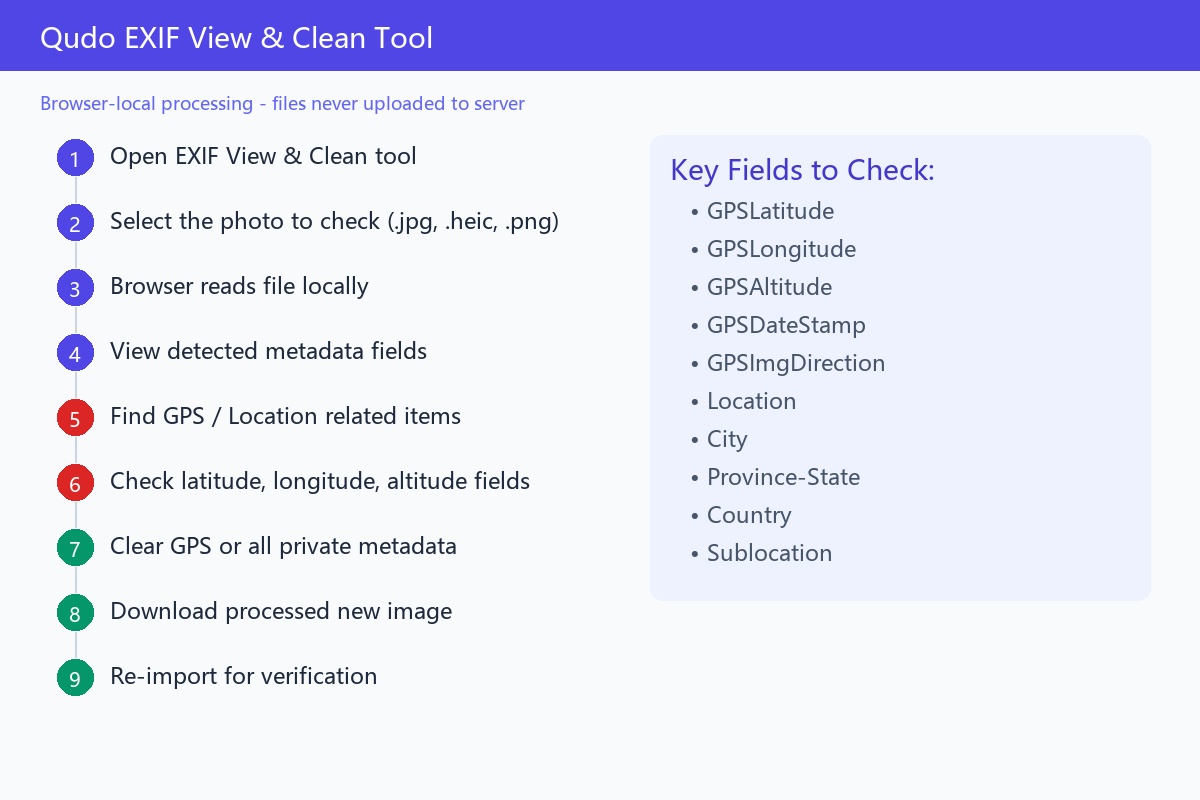
Task: Click the step 2 numbered circle
Action: click(75, 223)
